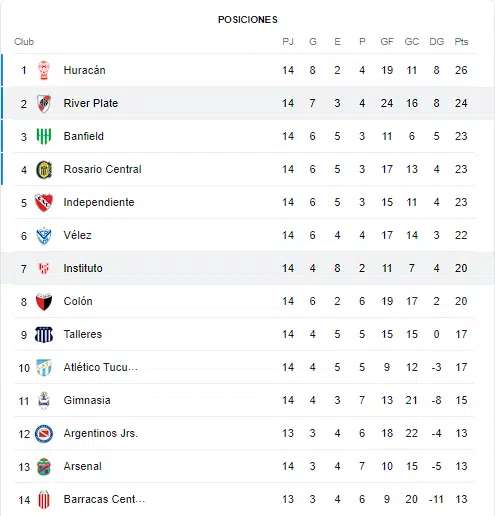Click the River Plate crest icon

point(44,103)
